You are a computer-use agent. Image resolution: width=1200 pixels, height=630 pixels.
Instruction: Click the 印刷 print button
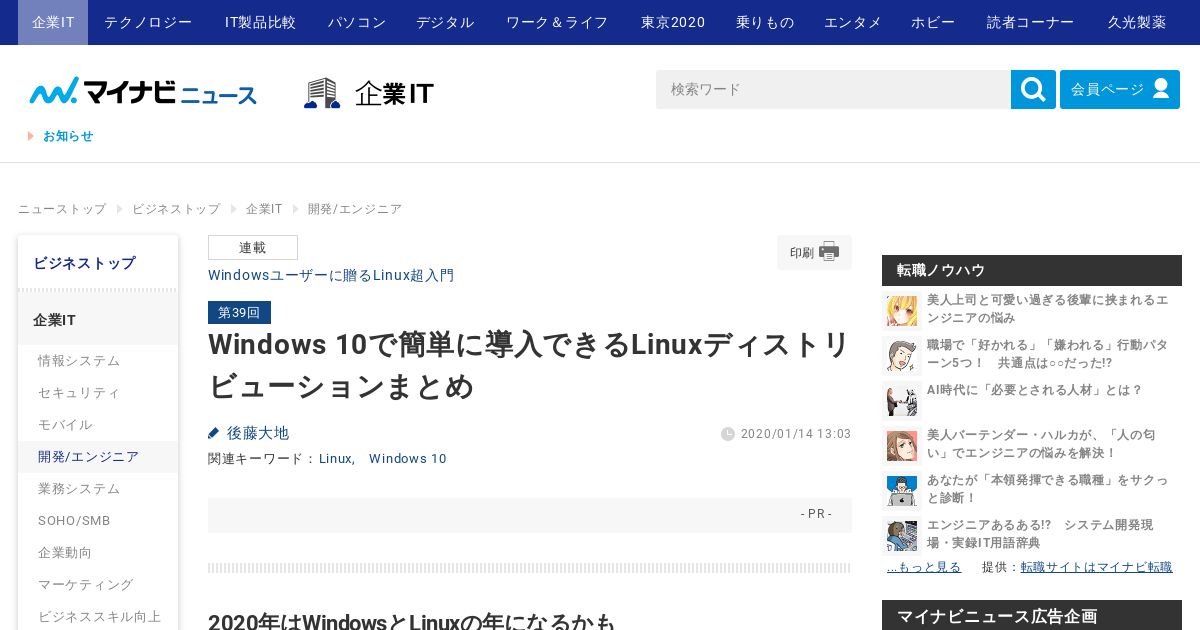(814, 252)
